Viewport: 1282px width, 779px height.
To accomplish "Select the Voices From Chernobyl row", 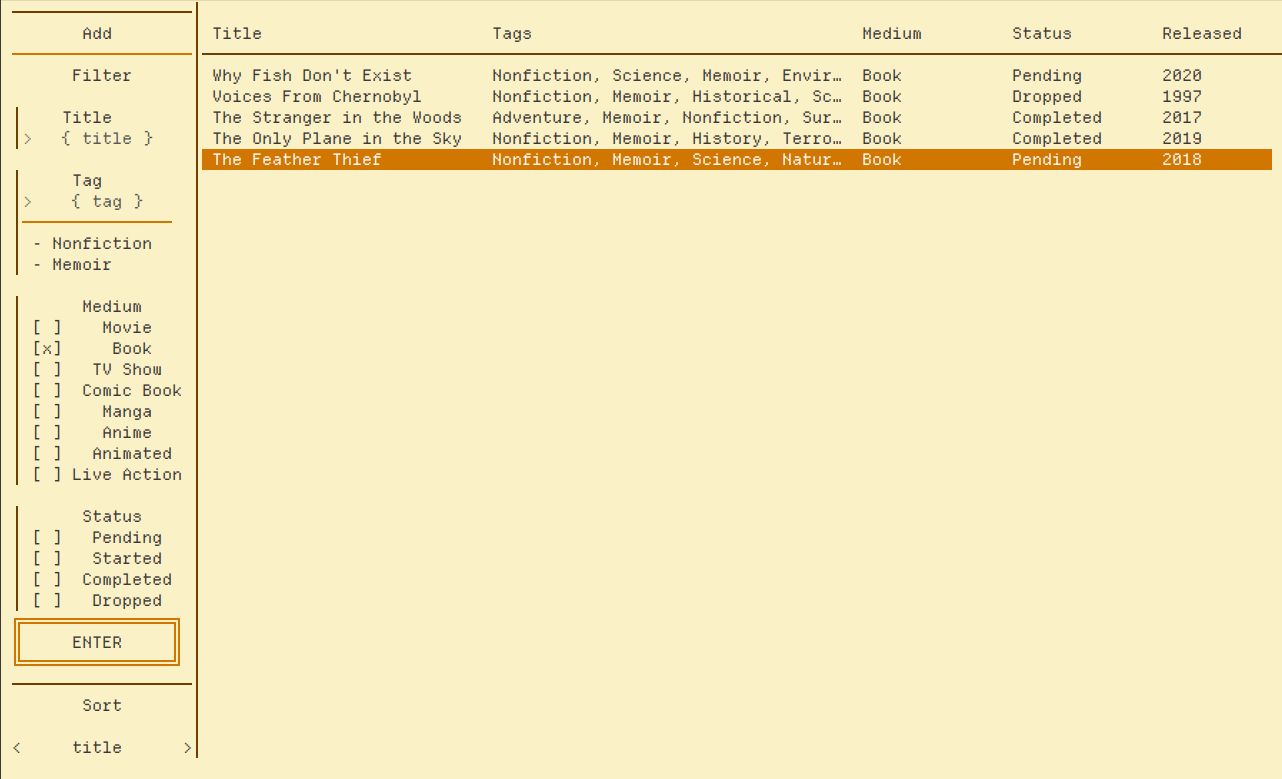I will click(x=737, y=96).
